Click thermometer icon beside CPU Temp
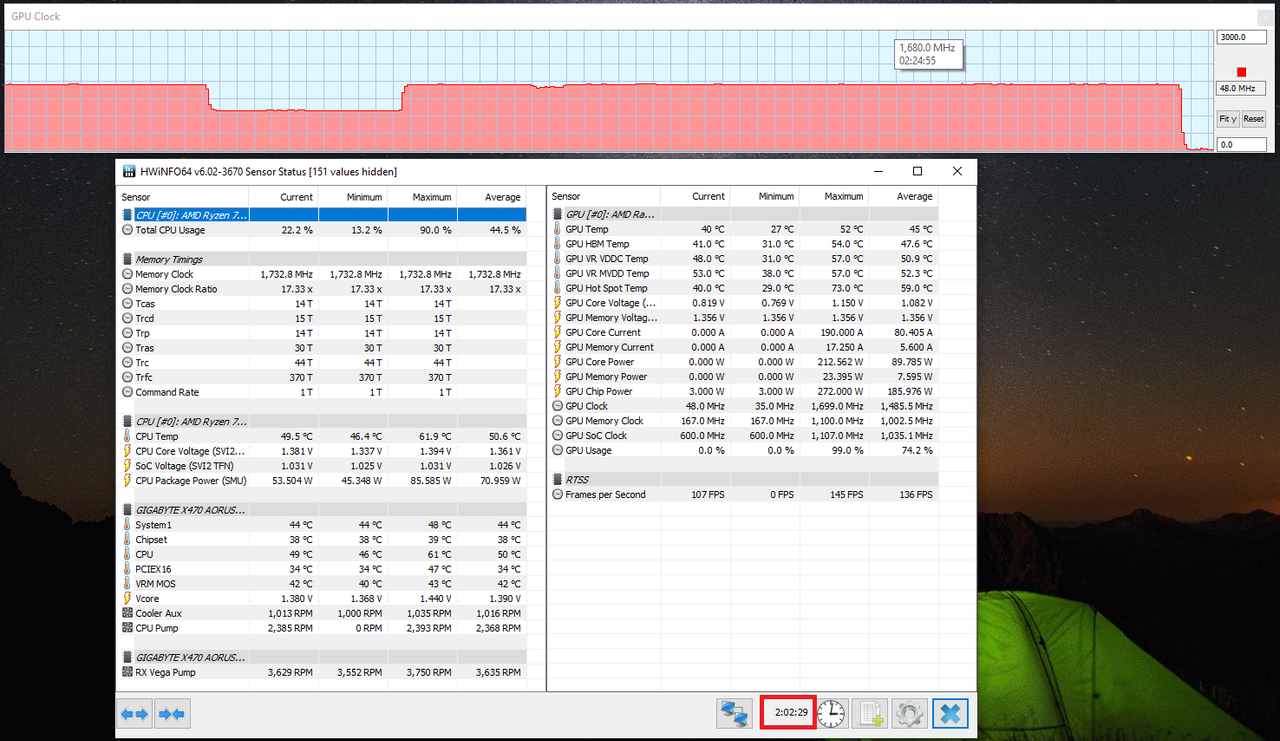This screenshot has height=741, width=1280. [x=127, y=436]
